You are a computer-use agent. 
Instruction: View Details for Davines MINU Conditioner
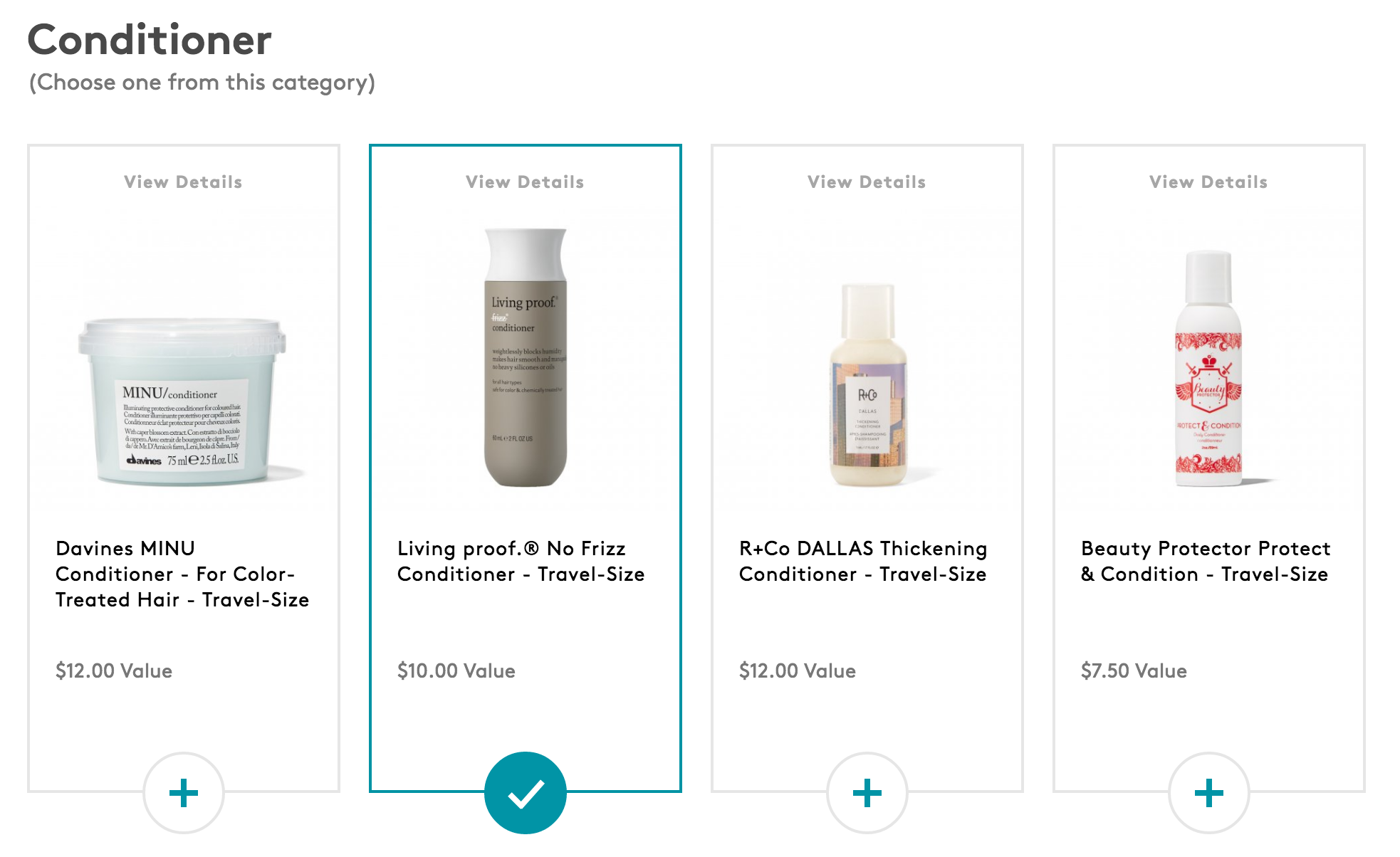183,182
